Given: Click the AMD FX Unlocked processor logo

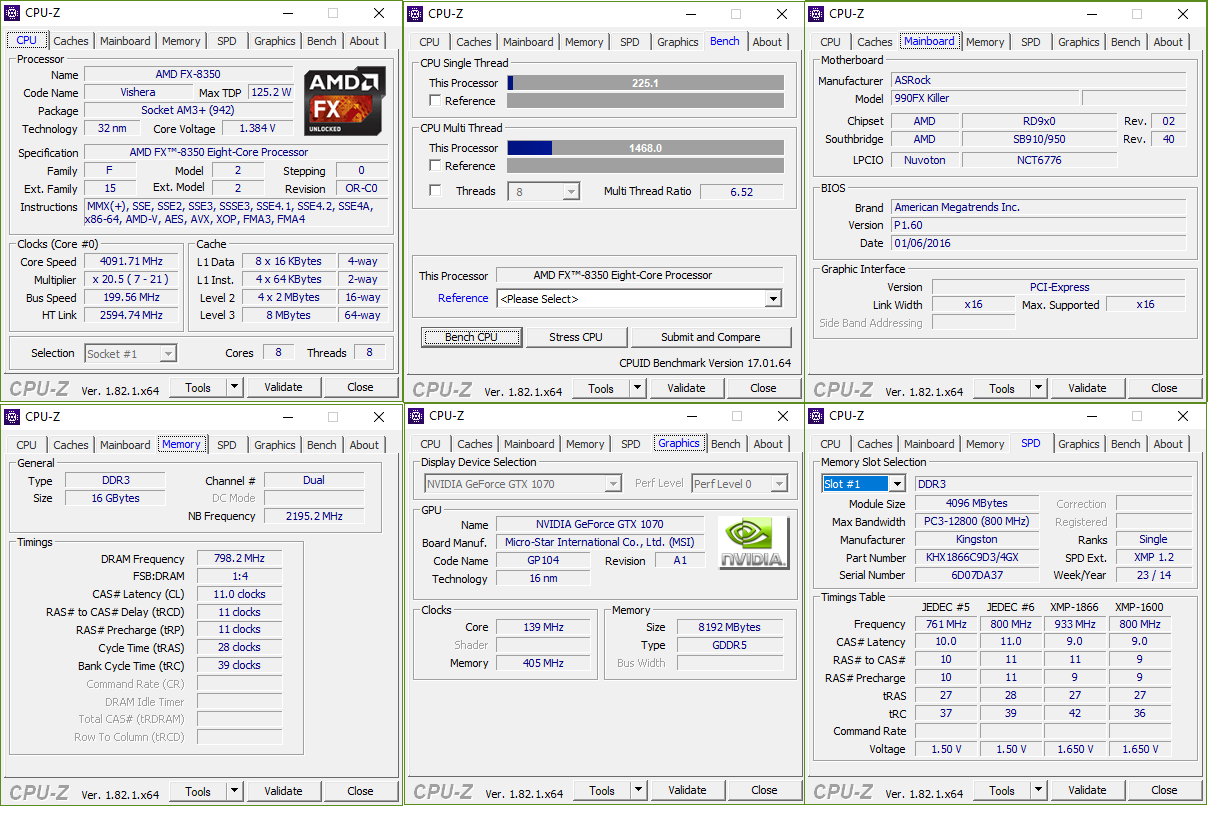Looking at the screenshot, I should coord(345,101).
